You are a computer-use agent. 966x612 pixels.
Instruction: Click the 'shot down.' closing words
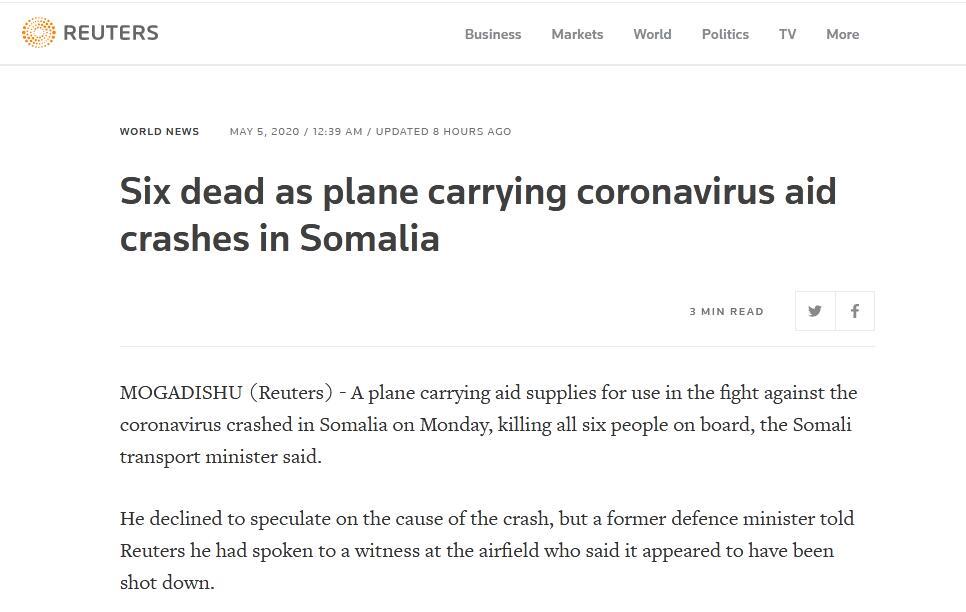[167, 583]
